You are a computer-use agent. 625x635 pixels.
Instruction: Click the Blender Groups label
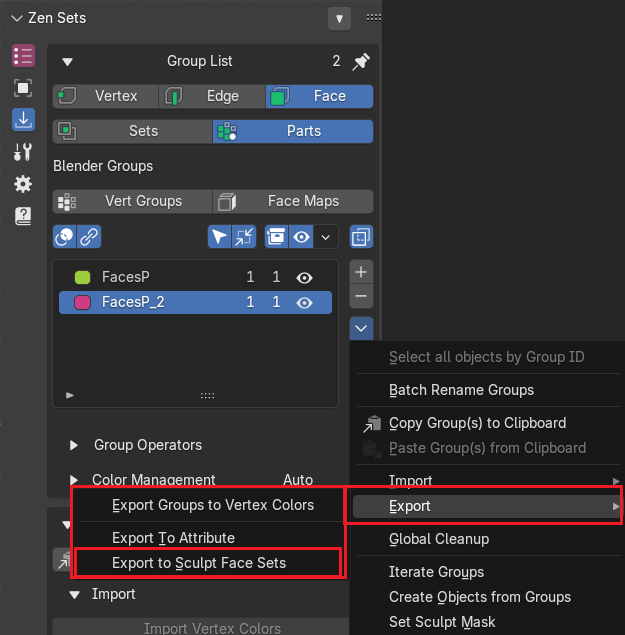pyautogui.click(x=103, y=166)
